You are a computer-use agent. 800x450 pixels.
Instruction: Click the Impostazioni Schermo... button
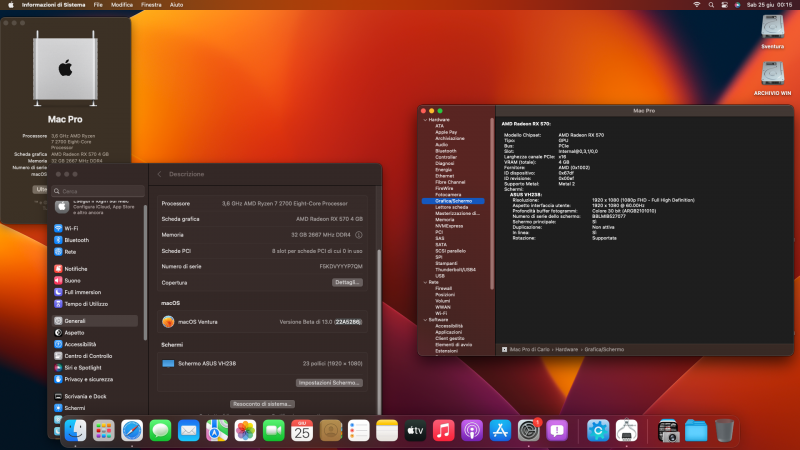pyautogui.click(x=329, y=383)
